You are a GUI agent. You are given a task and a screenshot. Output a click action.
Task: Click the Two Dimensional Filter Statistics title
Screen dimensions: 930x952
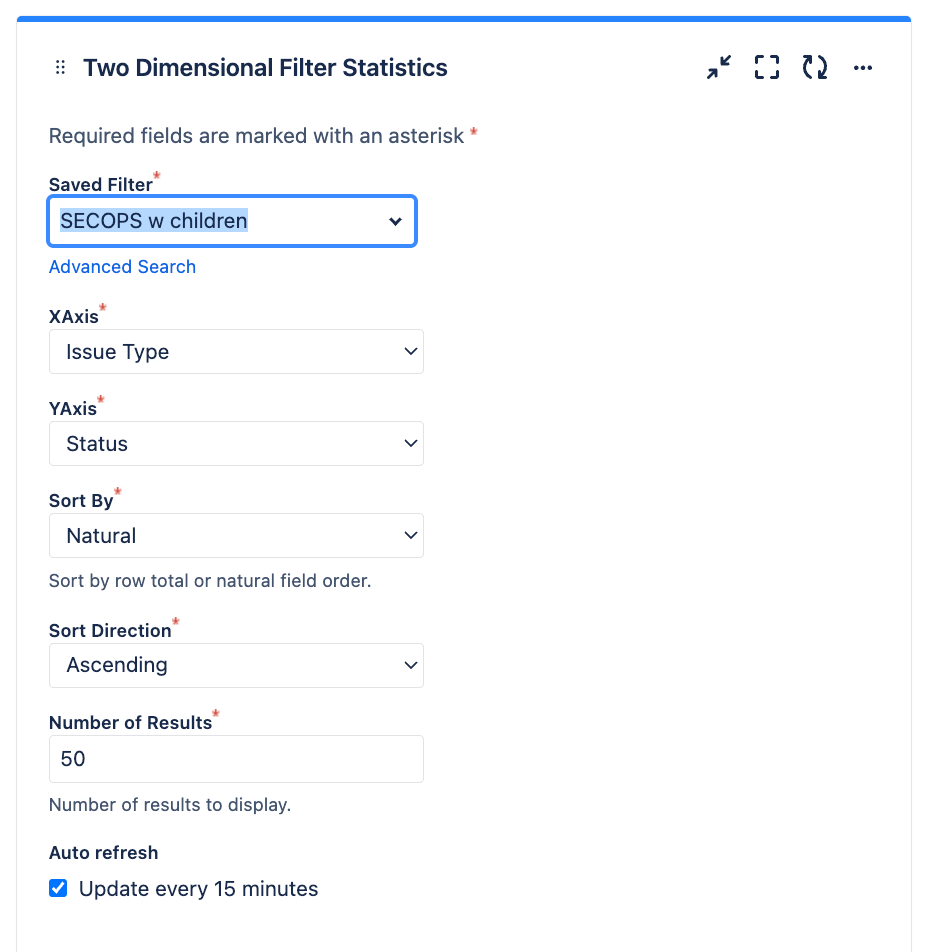(265, 67)
